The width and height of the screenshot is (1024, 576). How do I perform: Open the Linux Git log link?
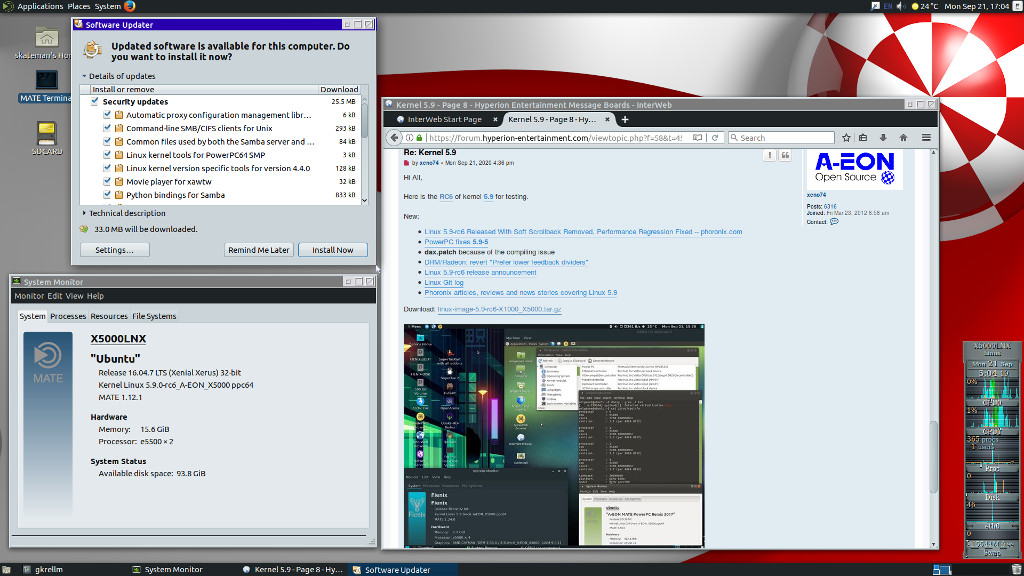point(443,283)
